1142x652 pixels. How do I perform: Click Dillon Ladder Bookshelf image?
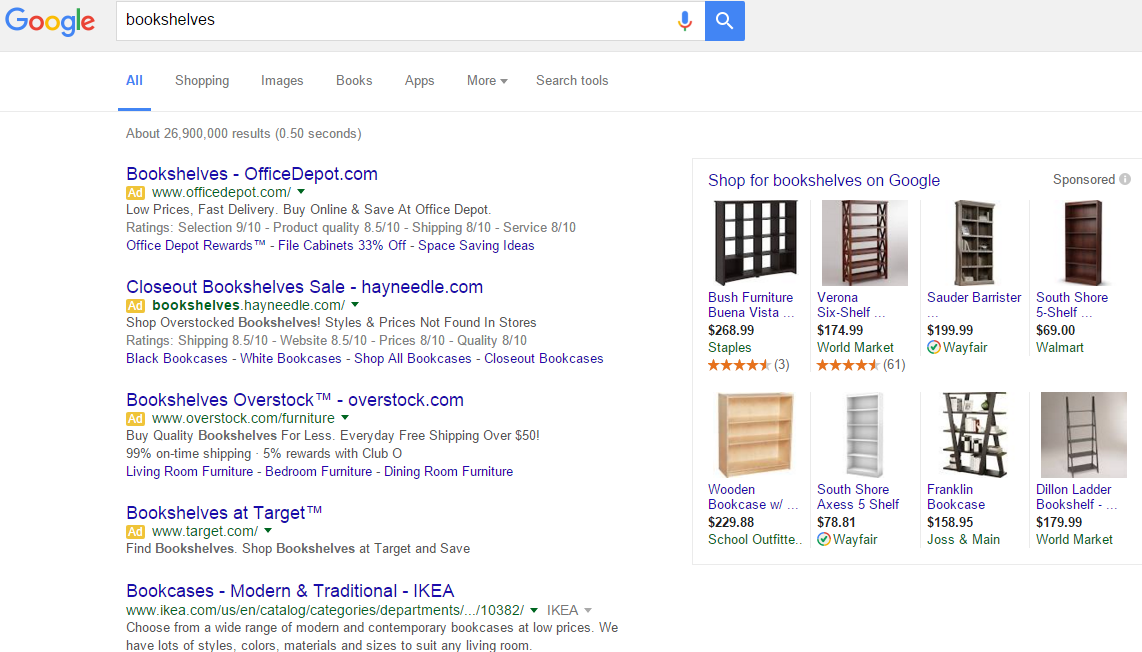pyautogui.click(x=1084, y=435)
